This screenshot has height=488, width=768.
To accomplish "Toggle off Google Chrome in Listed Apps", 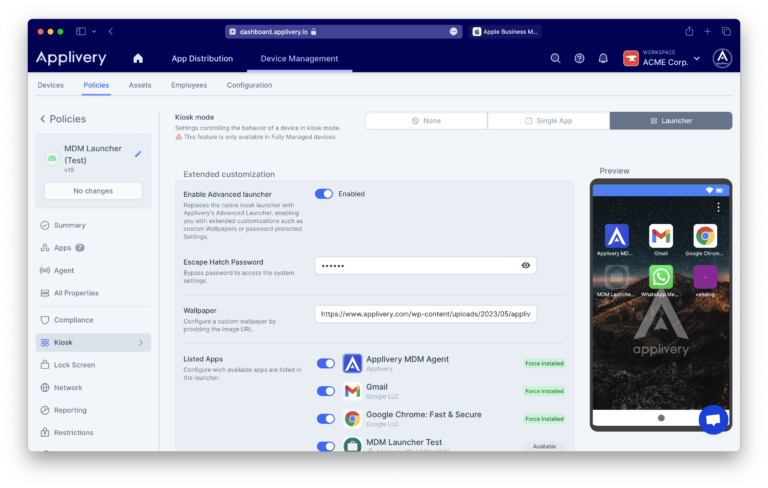I will pos(326,419).
